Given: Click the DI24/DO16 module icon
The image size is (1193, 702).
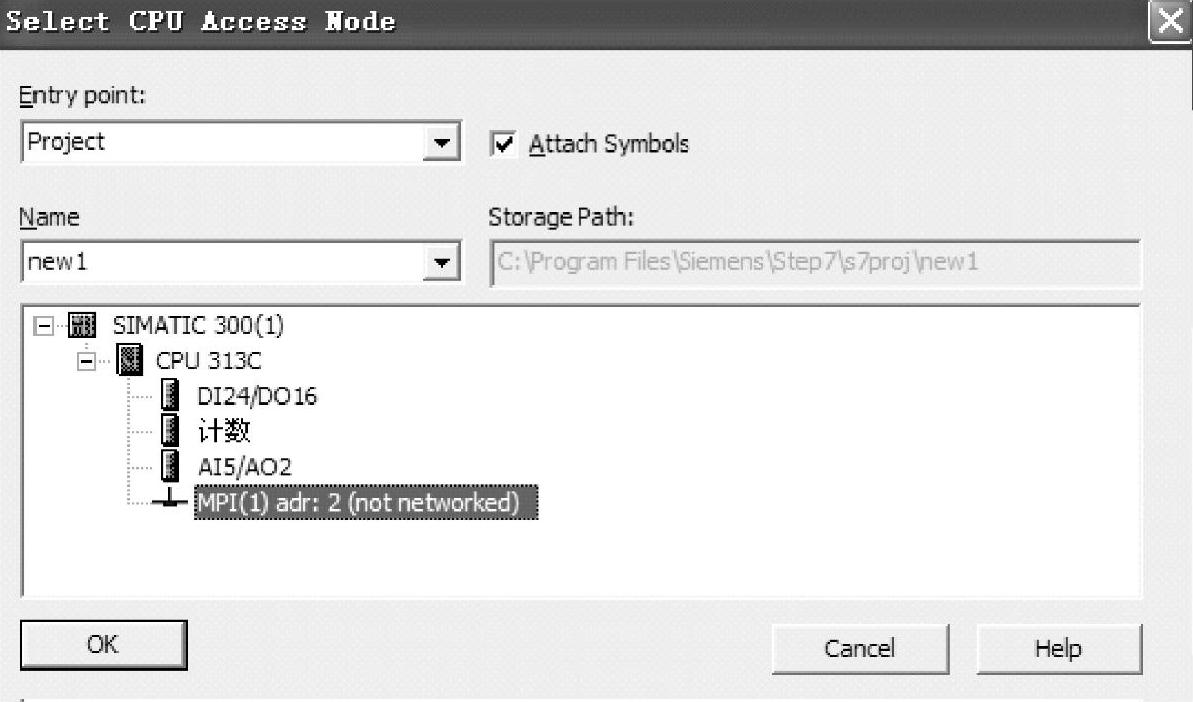Looking at the screenshot, I should pos(169,396).
